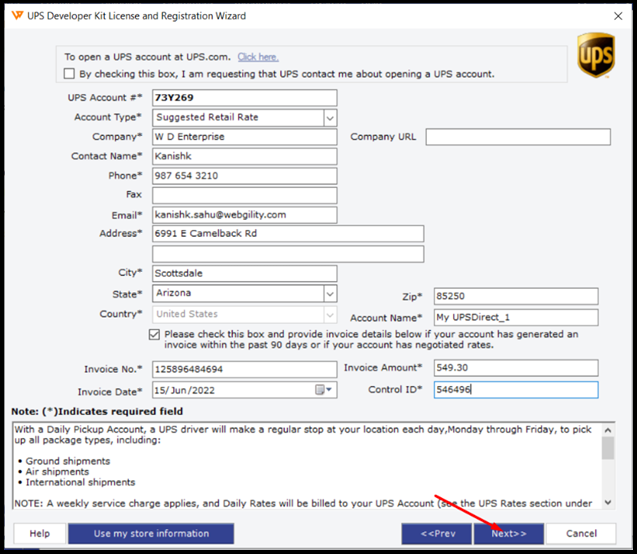Click the Address field with 6991 E Camelback Rd
Image resolution: width=637 pixels, height=554 pixels.
tap(288, 234)
